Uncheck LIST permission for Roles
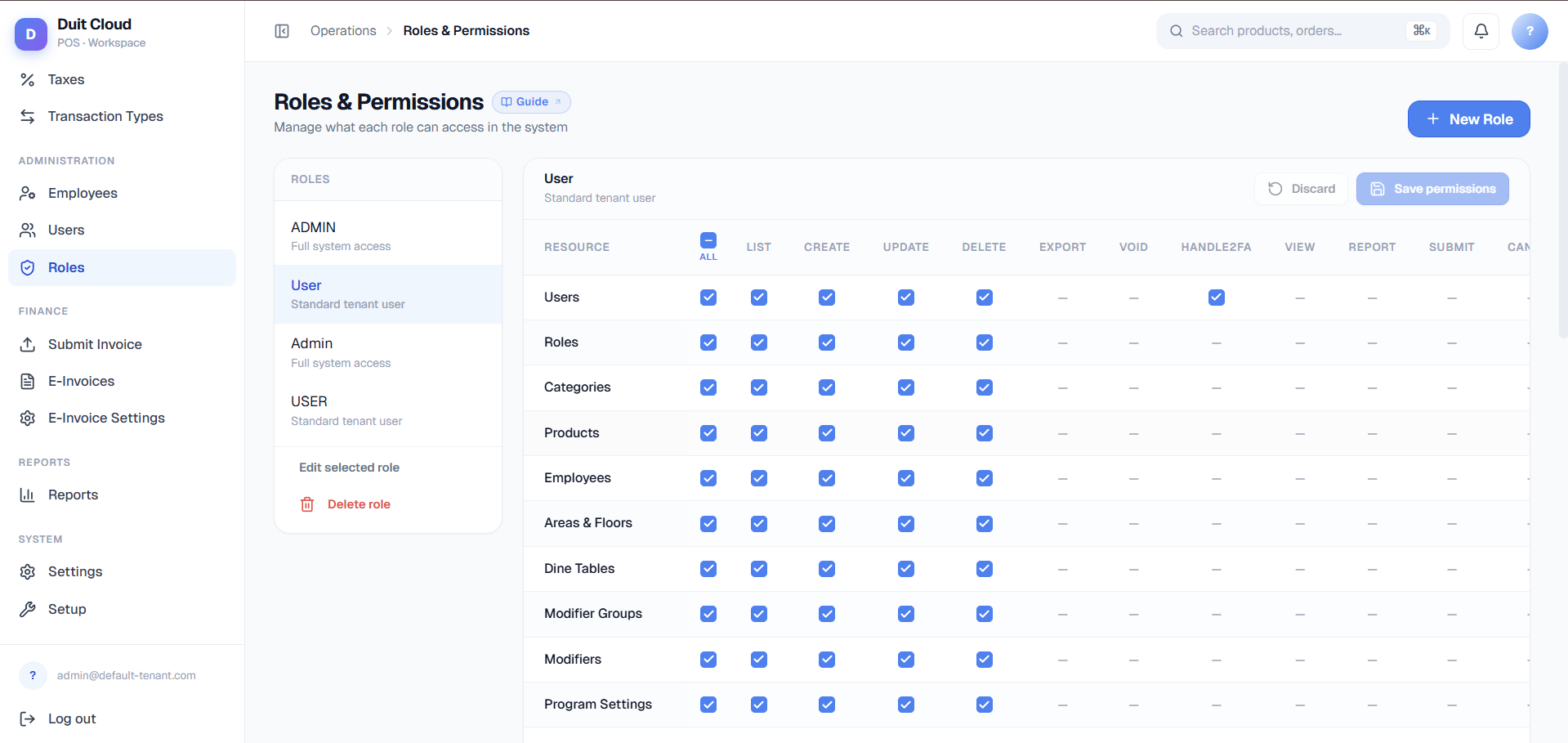 [759, 342]
